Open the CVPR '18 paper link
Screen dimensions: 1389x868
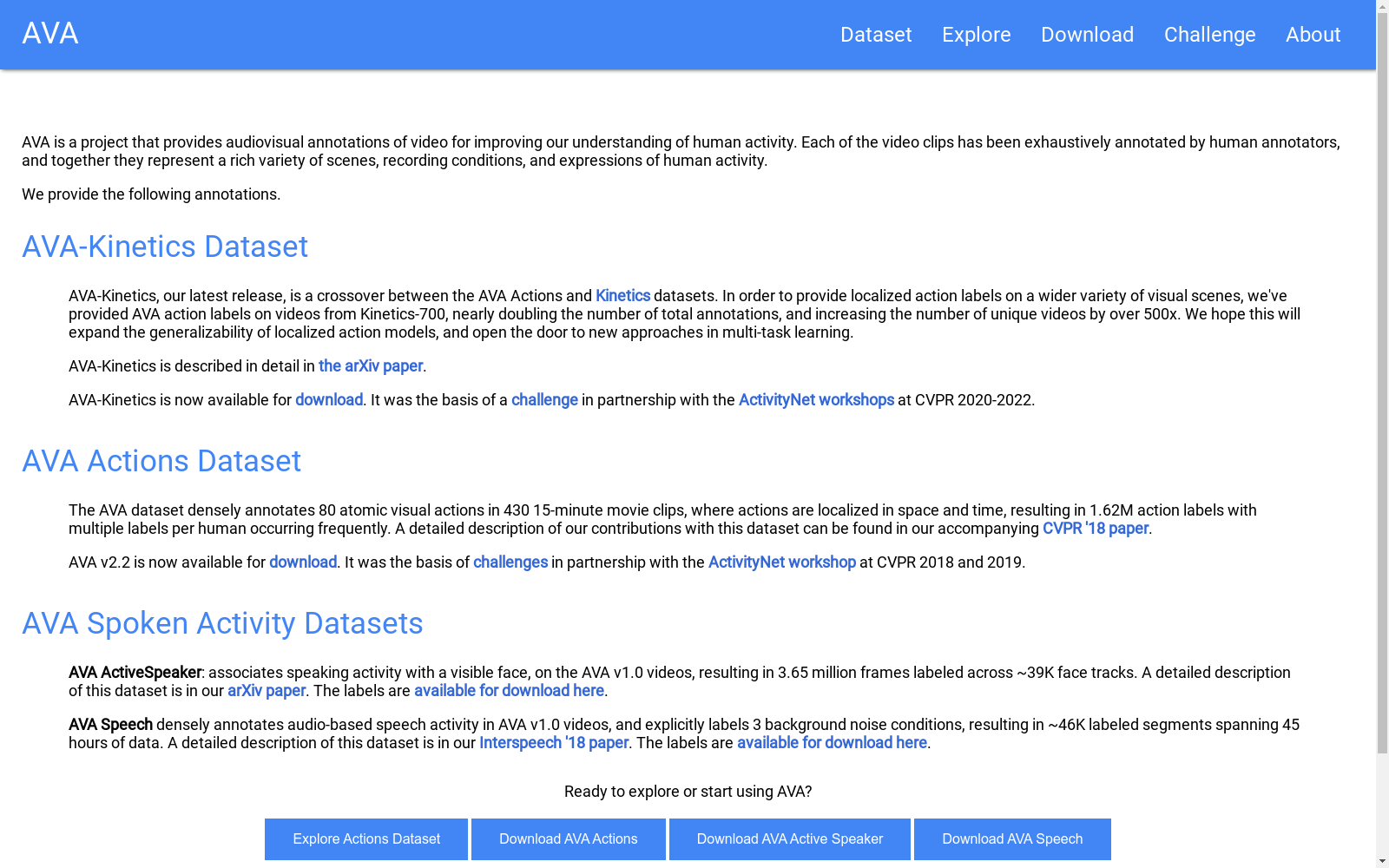coord(1096,529)
